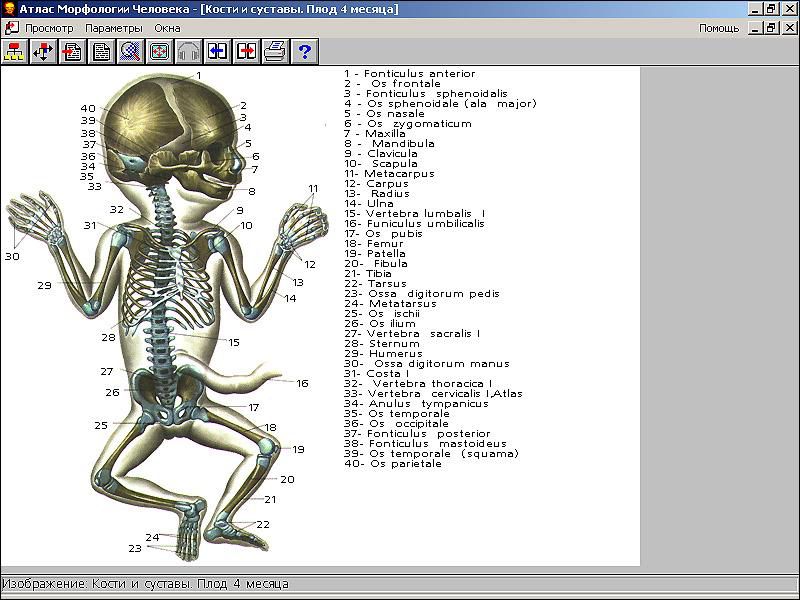
Task: Select the magnifier zoom tool icon
Action: pos(130,51)
